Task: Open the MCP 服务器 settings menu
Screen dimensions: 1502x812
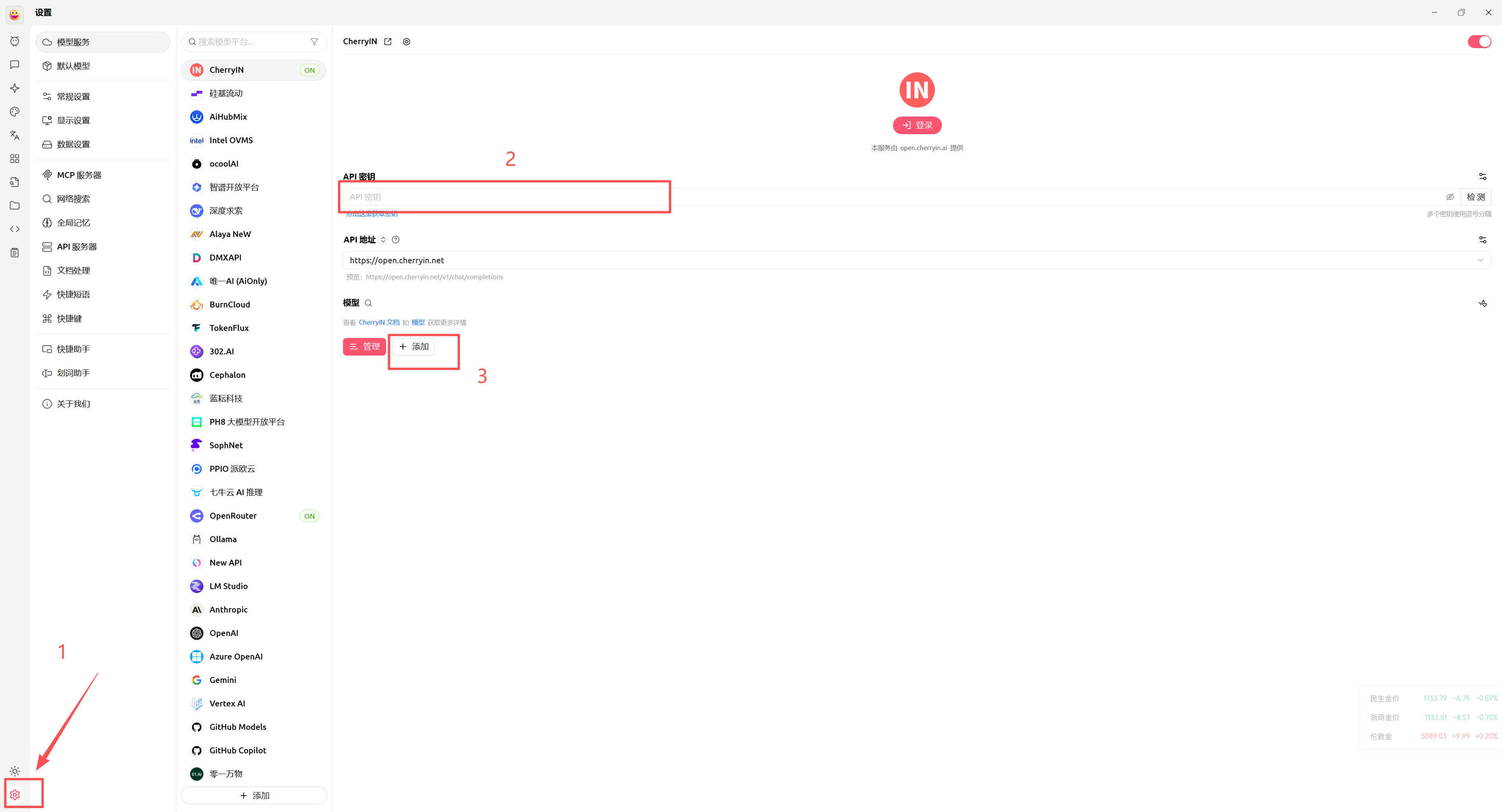Action: [x=79, y=175]
